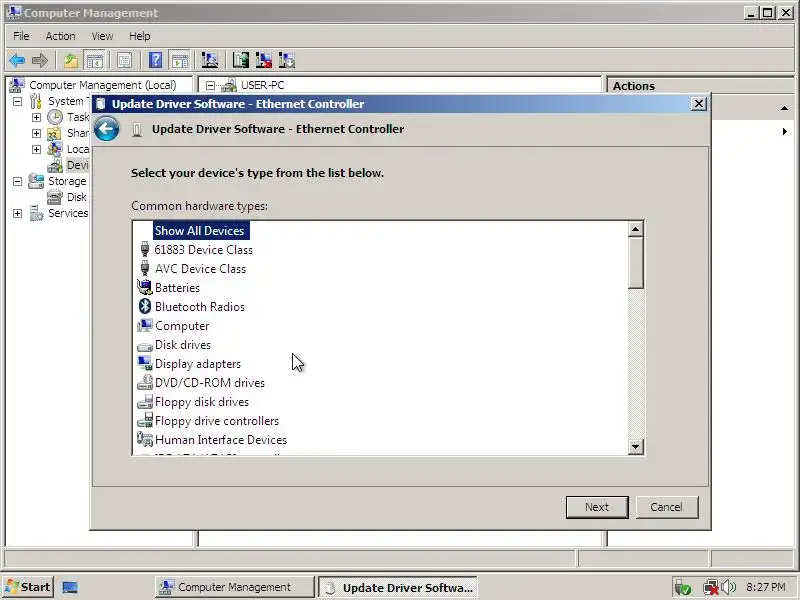Collapse the Actions pane section arrow
The image size is (800, 600).
[784, 108]
